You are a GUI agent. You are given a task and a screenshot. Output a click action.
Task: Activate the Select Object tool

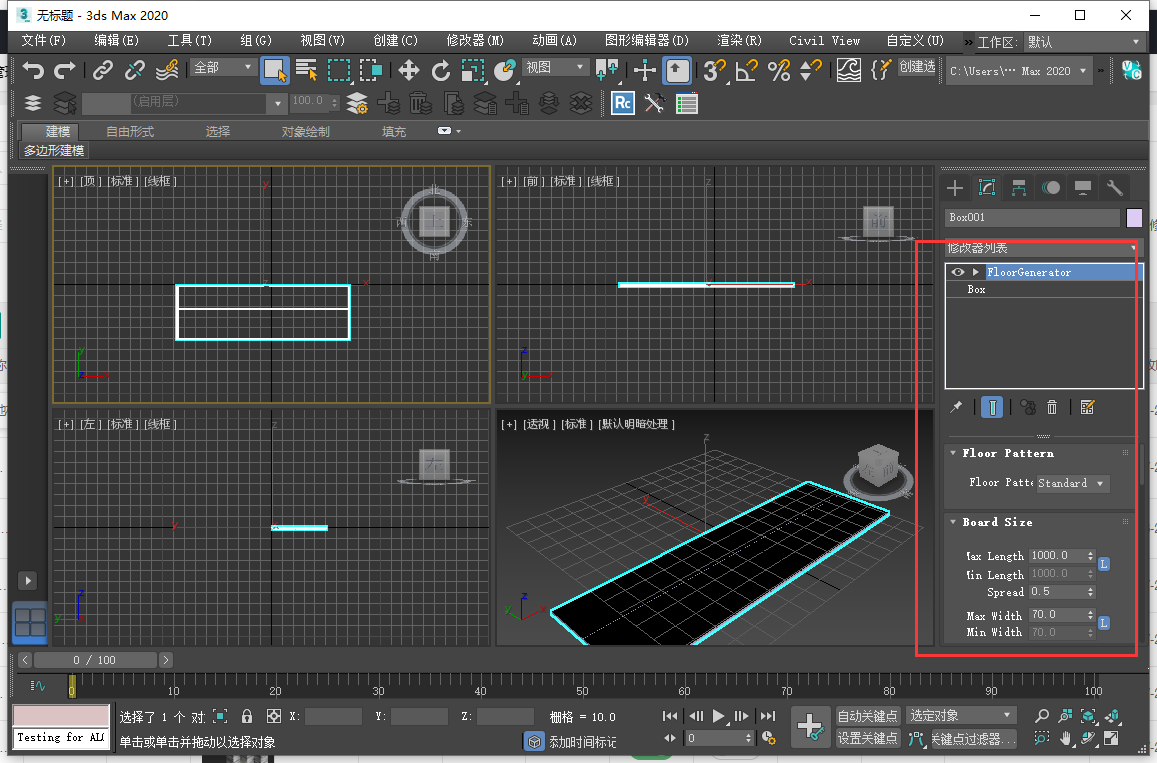coord(274,71)
